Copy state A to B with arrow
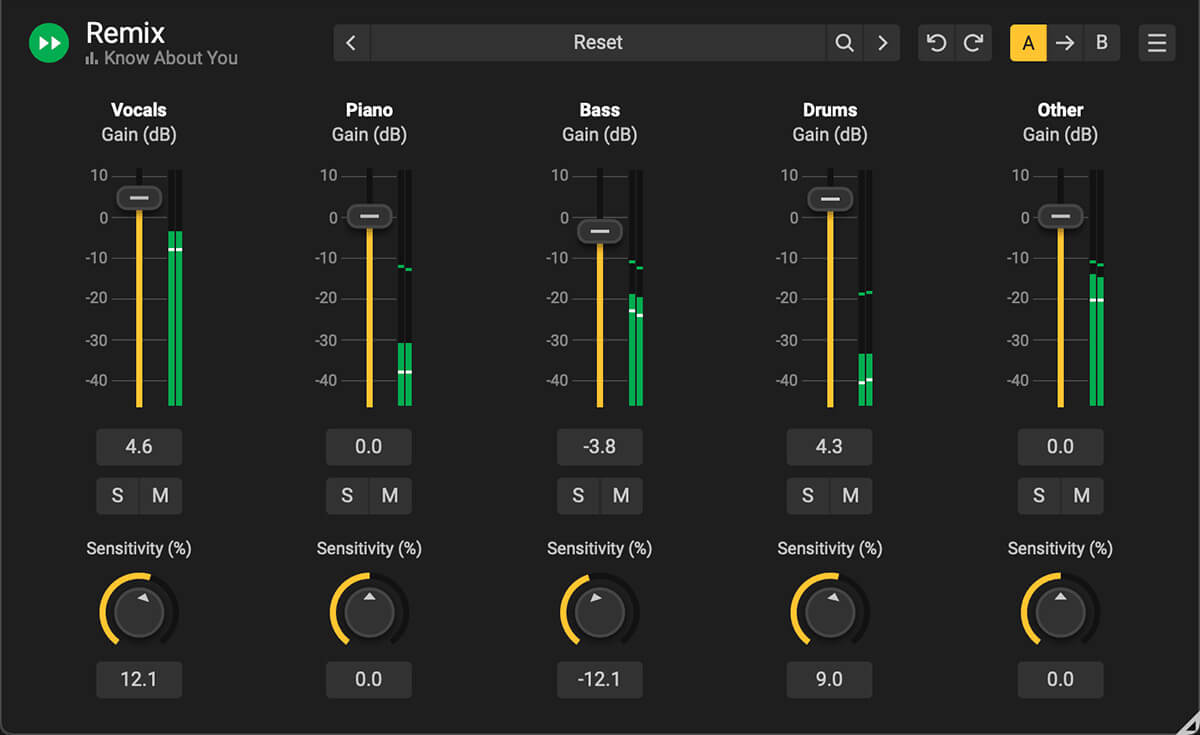Screen dimensions: 1200x735 coord(1065,43)
